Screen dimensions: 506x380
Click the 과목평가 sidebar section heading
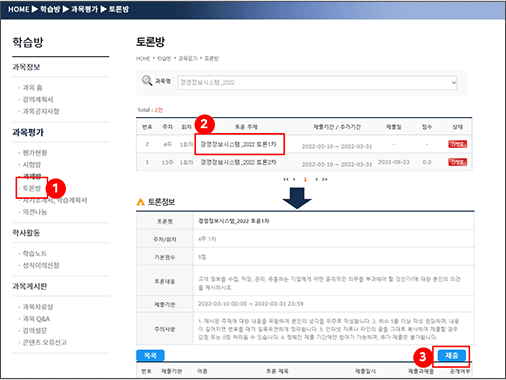pyautogui.click(x=28, y=132)
